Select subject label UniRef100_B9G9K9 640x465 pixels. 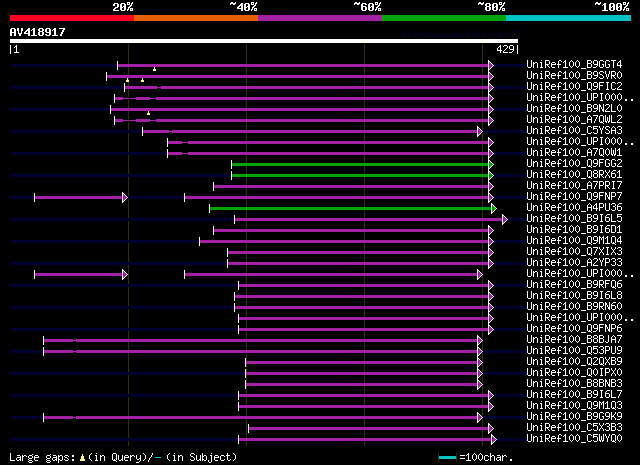[574, 417]
